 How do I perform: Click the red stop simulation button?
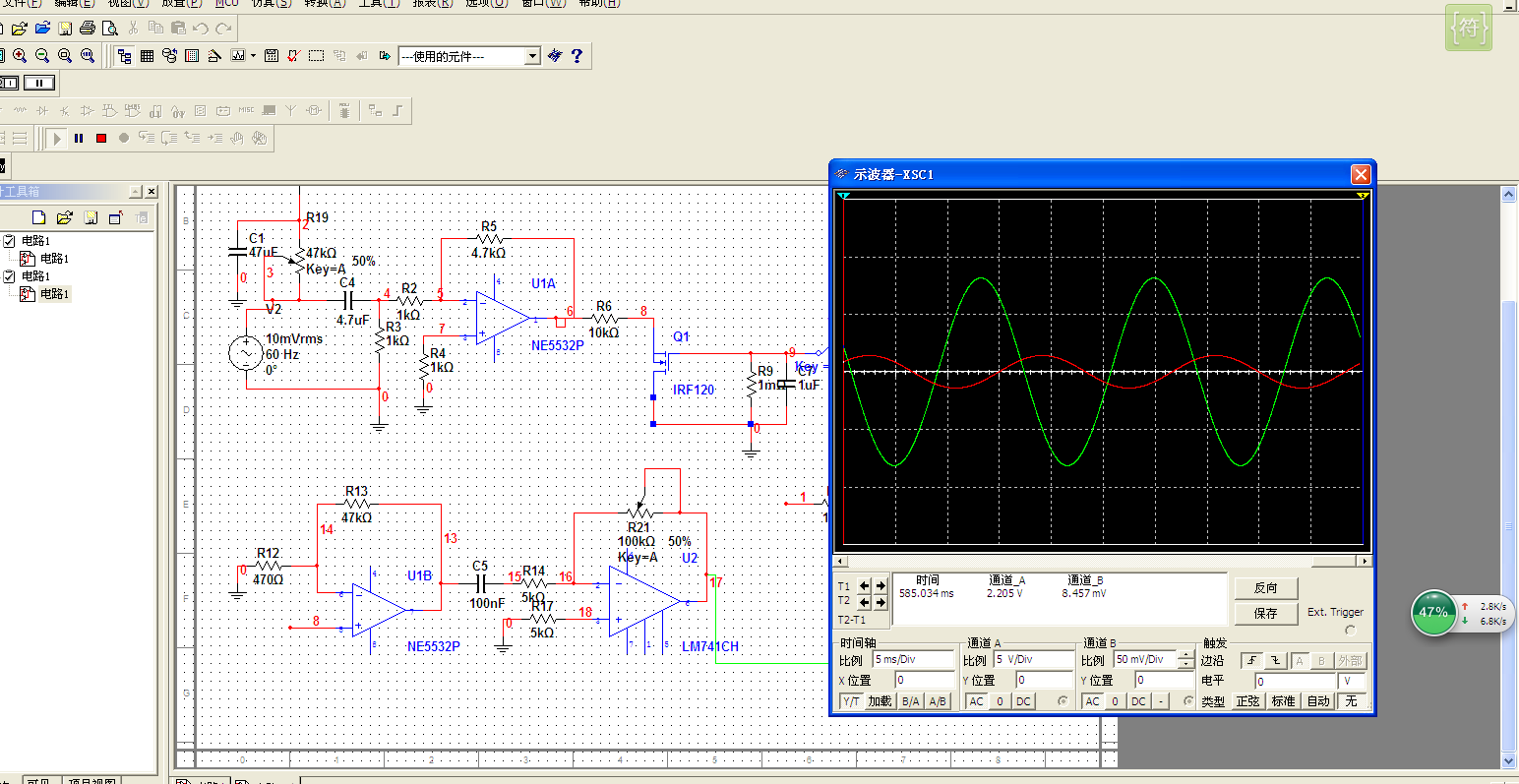pyautogui.click(x=101, y=139)
